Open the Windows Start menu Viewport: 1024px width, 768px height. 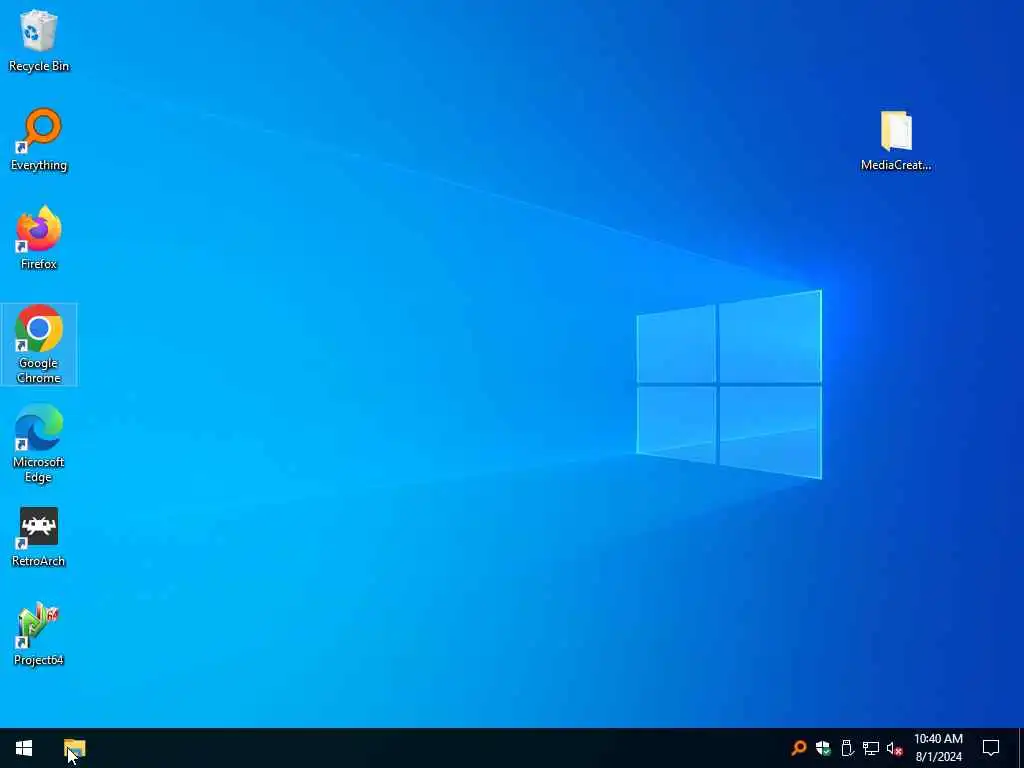click(x=24, y=748)
